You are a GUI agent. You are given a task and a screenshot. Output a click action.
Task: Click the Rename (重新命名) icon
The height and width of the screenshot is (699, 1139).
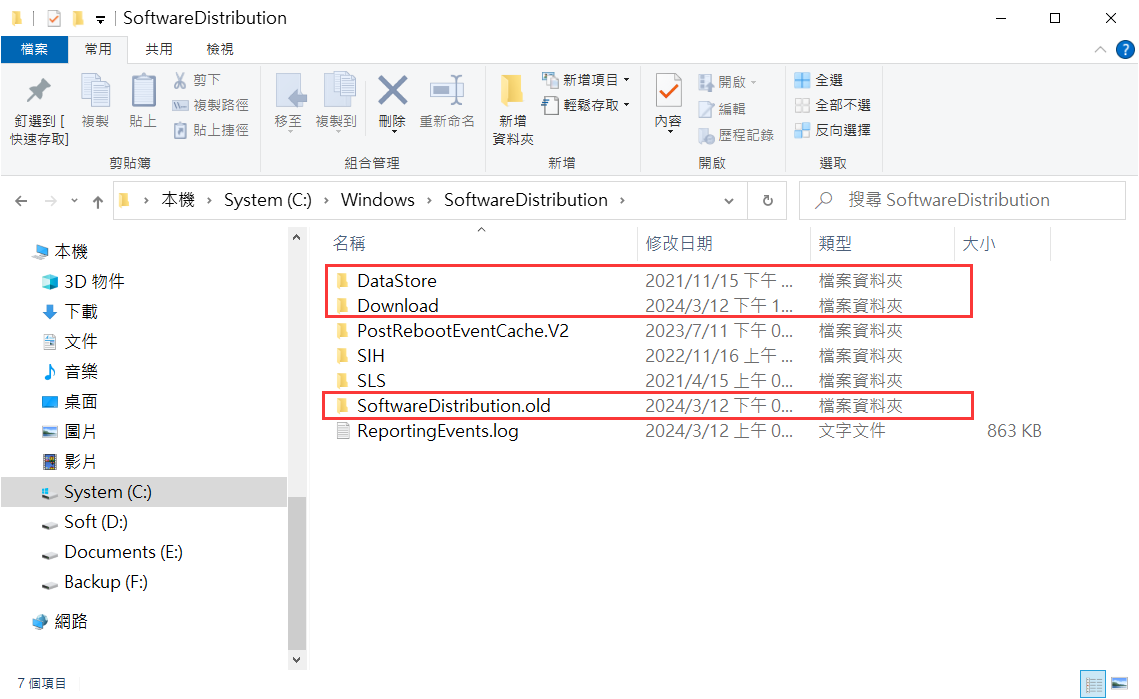click(447, 92)
